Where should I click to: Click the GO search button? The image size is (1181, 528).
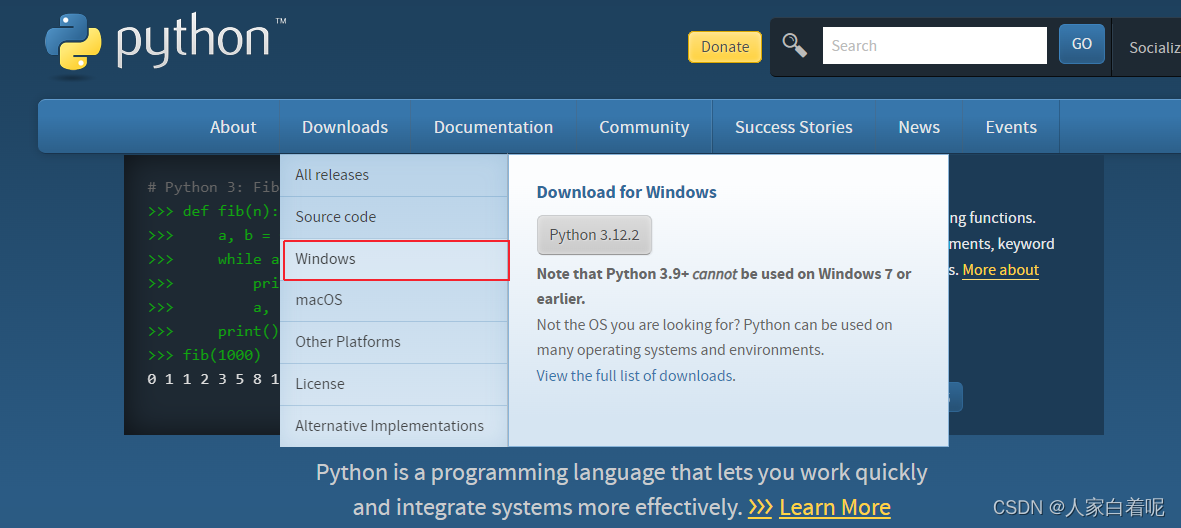(x=1082, y=44)
